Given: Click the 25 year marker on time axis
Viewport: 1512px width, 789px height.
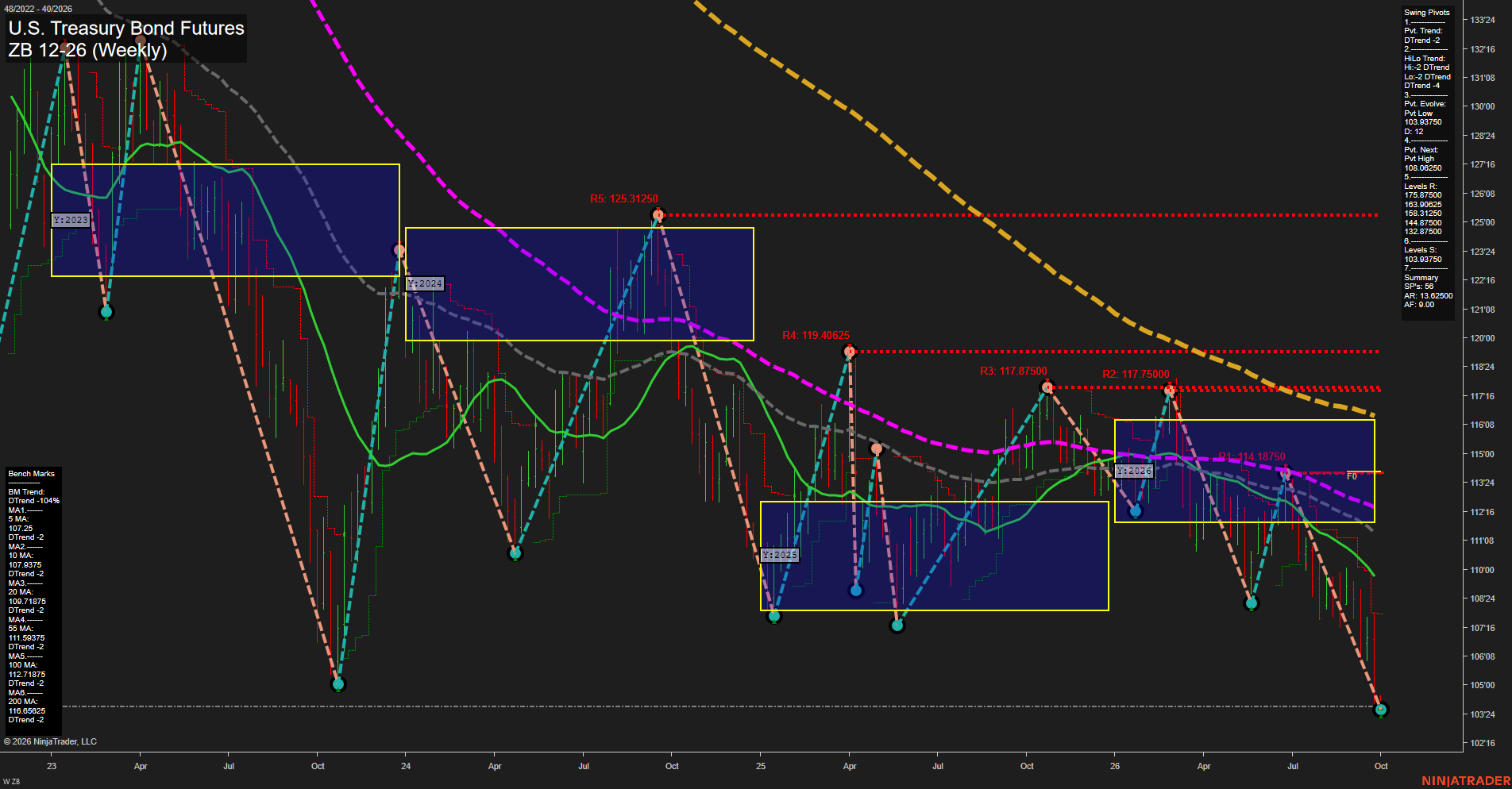Looking at the screenshot, I should pos(761,766).
